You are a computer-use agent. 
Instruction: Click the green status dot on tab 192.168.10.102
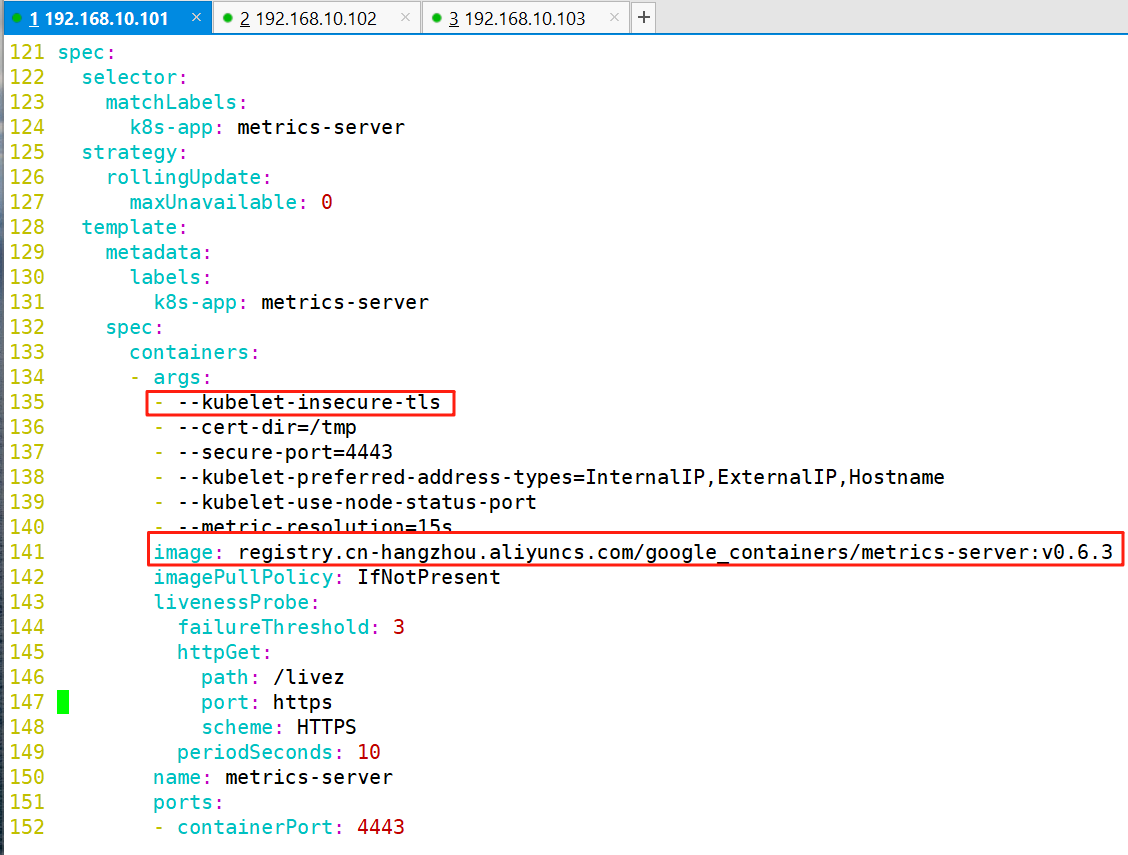[228, 18]
